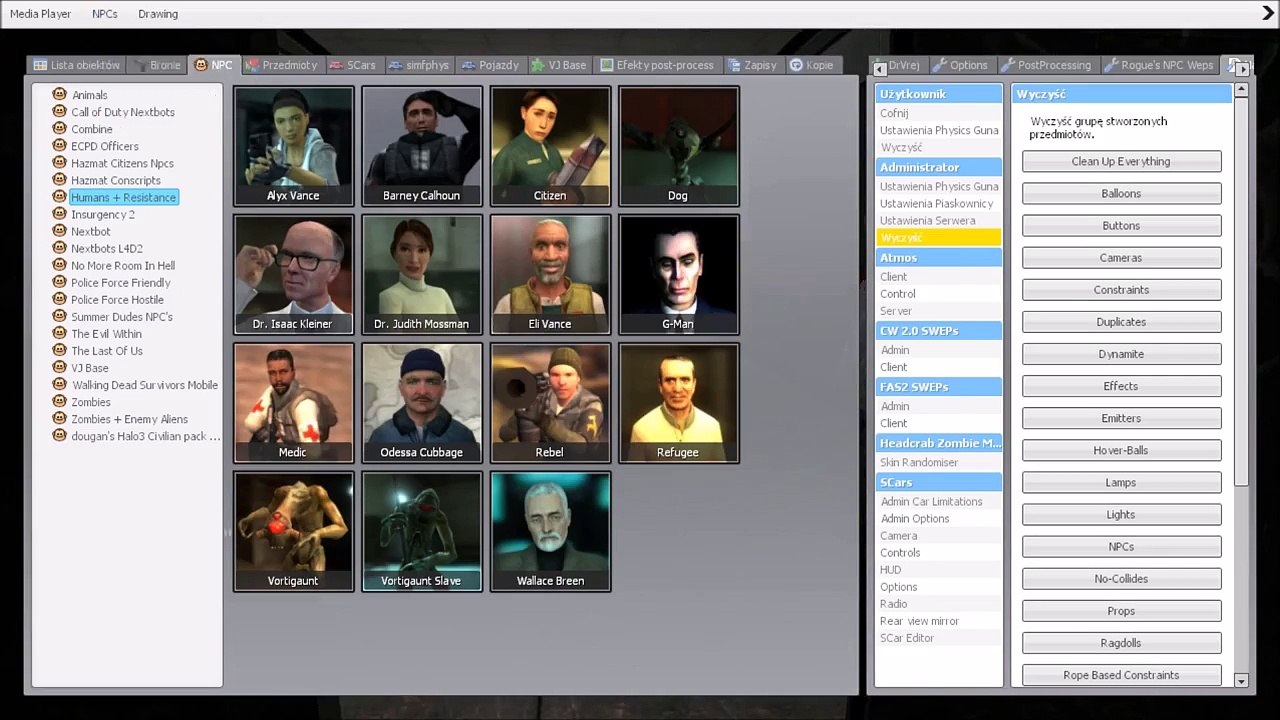
Task: Click the cleanup list scroll-down arrow
Action: (1241, 681)
